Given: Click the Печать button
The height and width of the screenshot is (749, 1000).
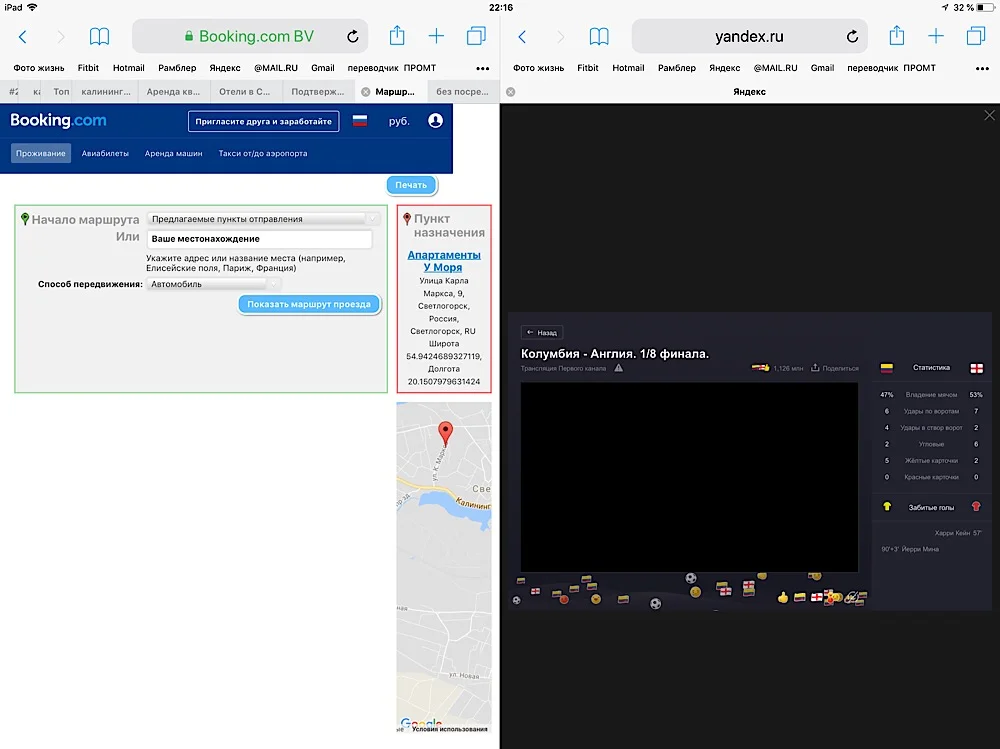Looking at the screenshot, I should coord(411,185).
